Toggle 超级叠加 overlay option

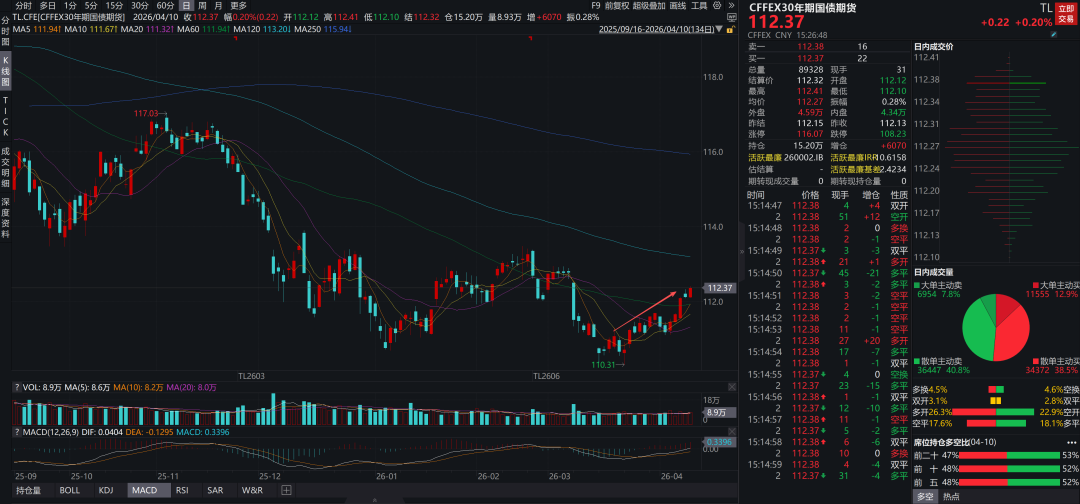(649, 5)
